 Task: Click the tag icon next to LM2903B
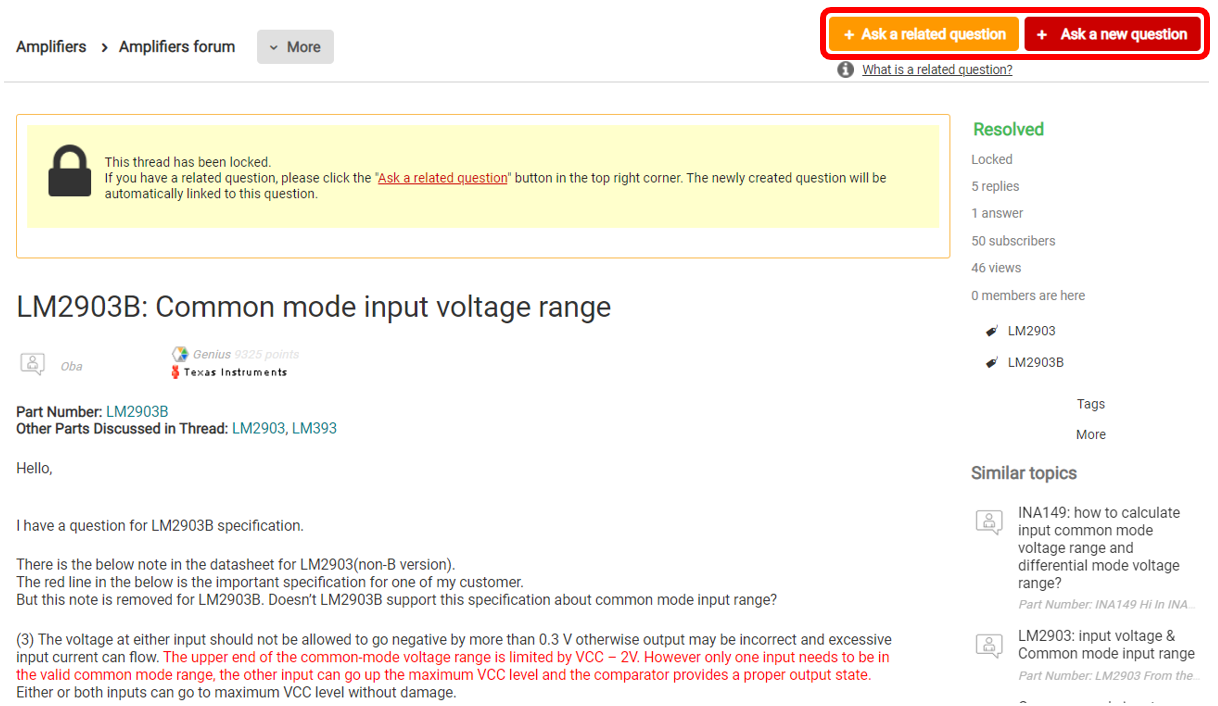click(991, 362)
